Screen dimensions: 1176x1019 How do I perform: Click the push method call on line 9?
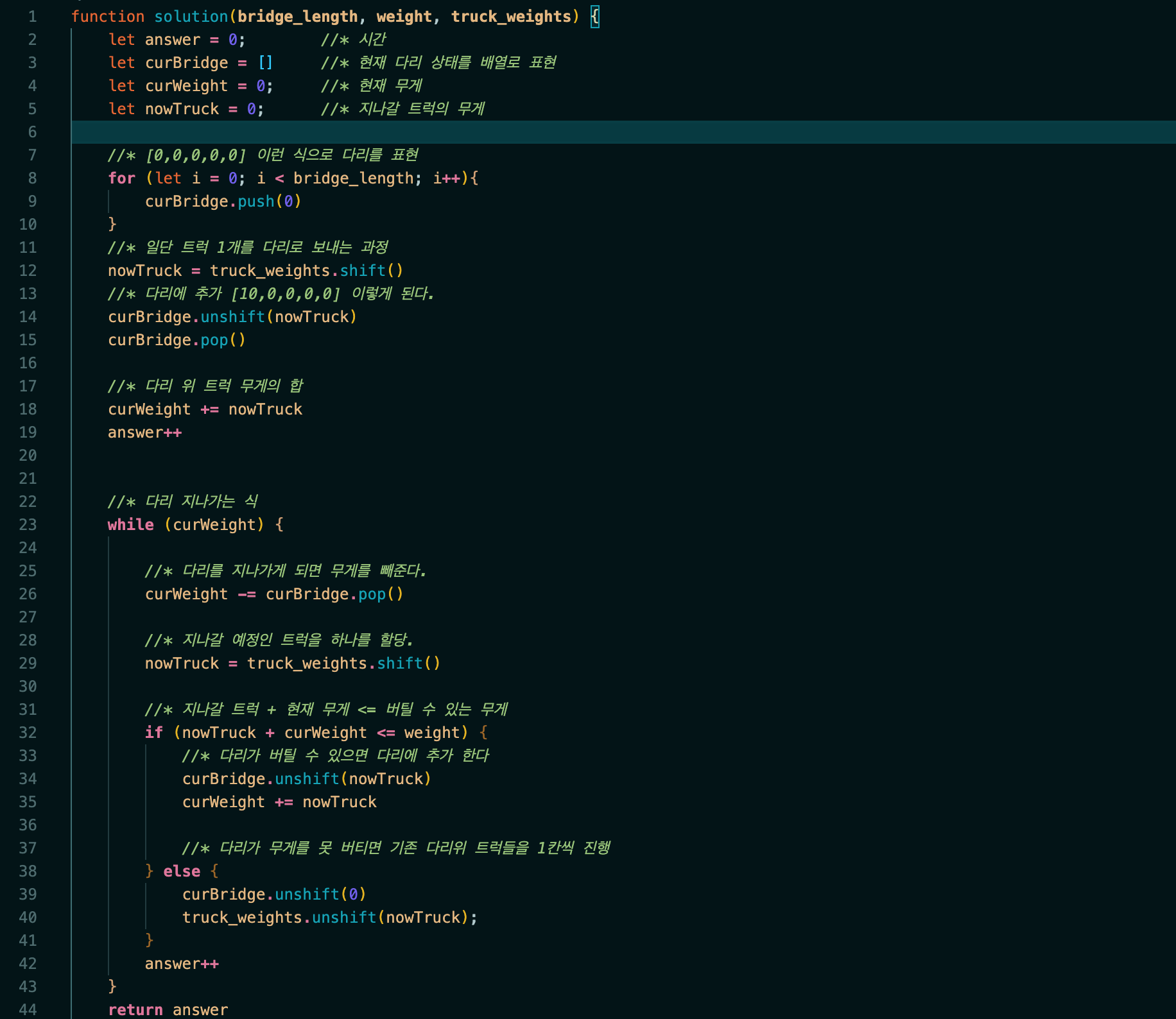coord(256,201)
